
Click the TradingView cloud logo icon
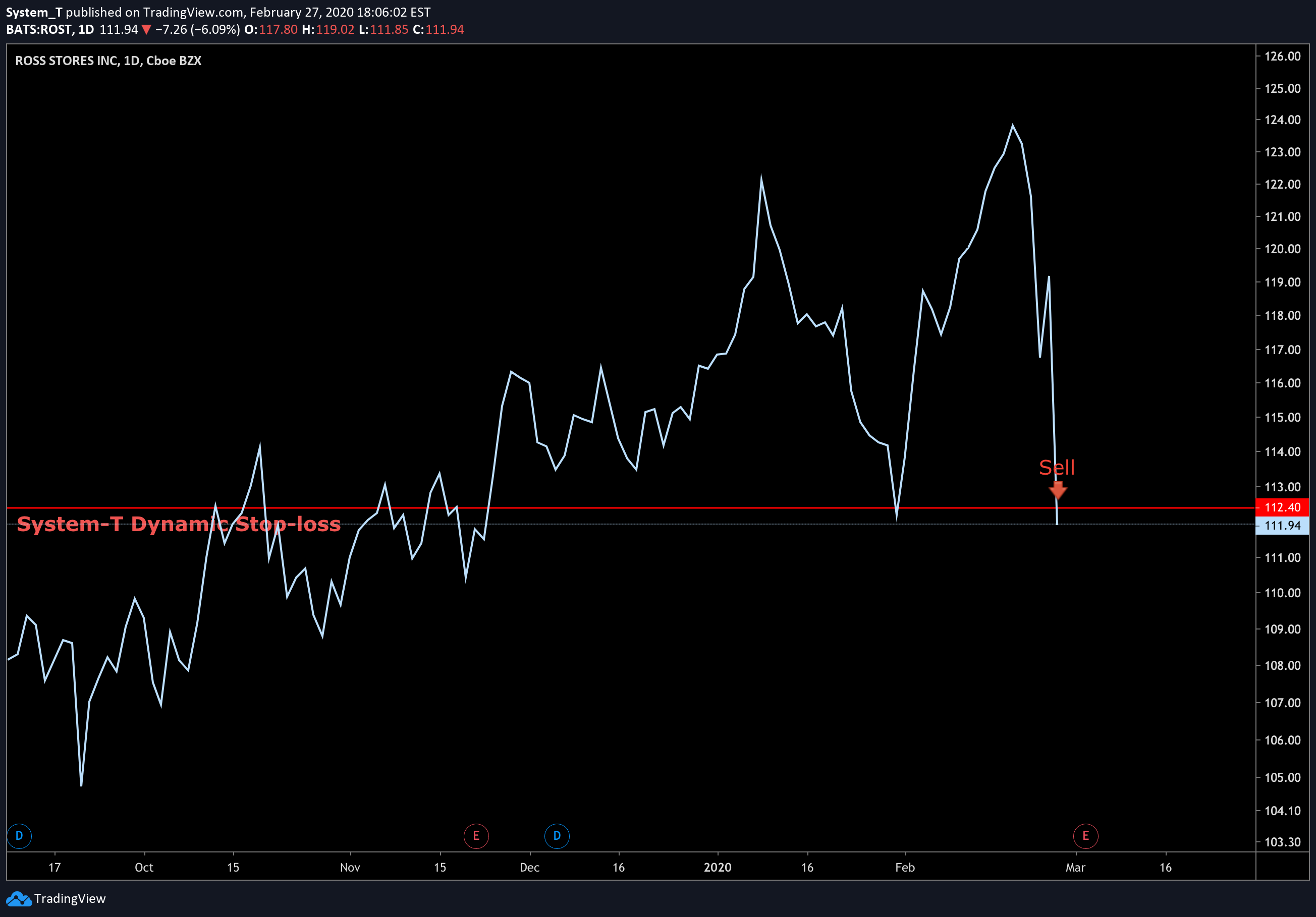click(18, 899)
